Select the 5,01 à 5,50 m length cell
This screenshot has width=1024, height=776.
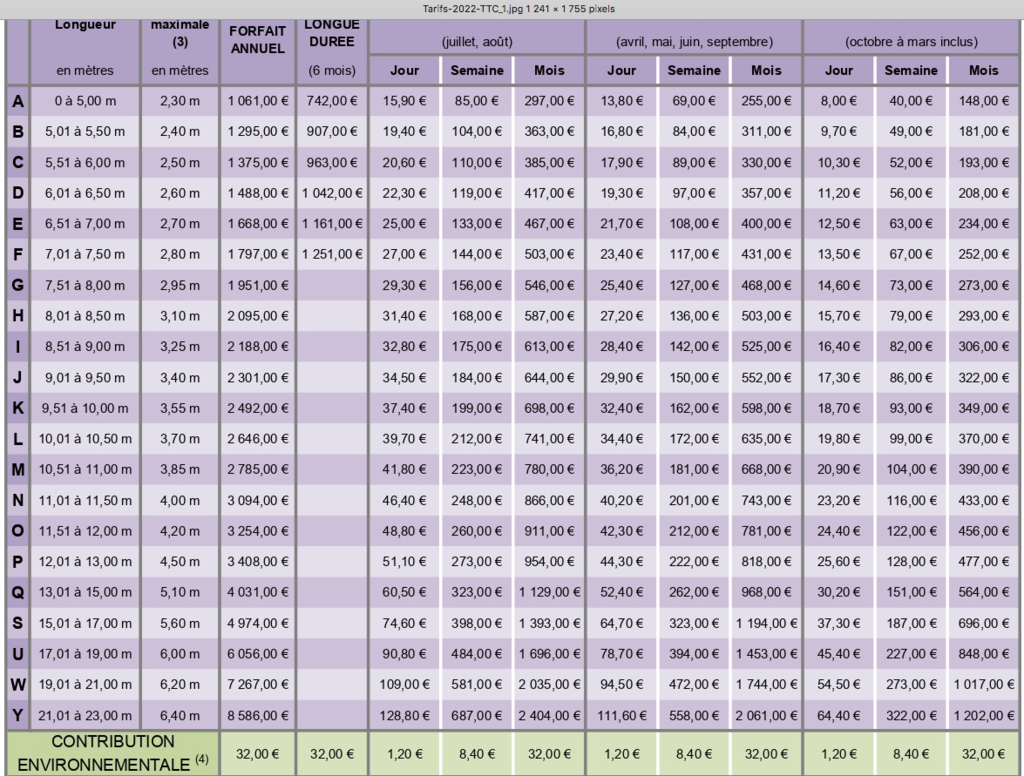pos(85,132)
